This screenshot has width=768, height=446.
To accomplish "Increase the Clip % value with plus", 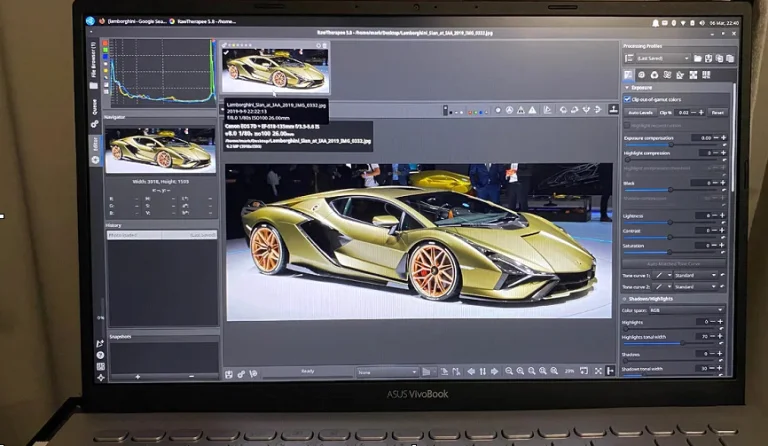I will pos(701,113).
